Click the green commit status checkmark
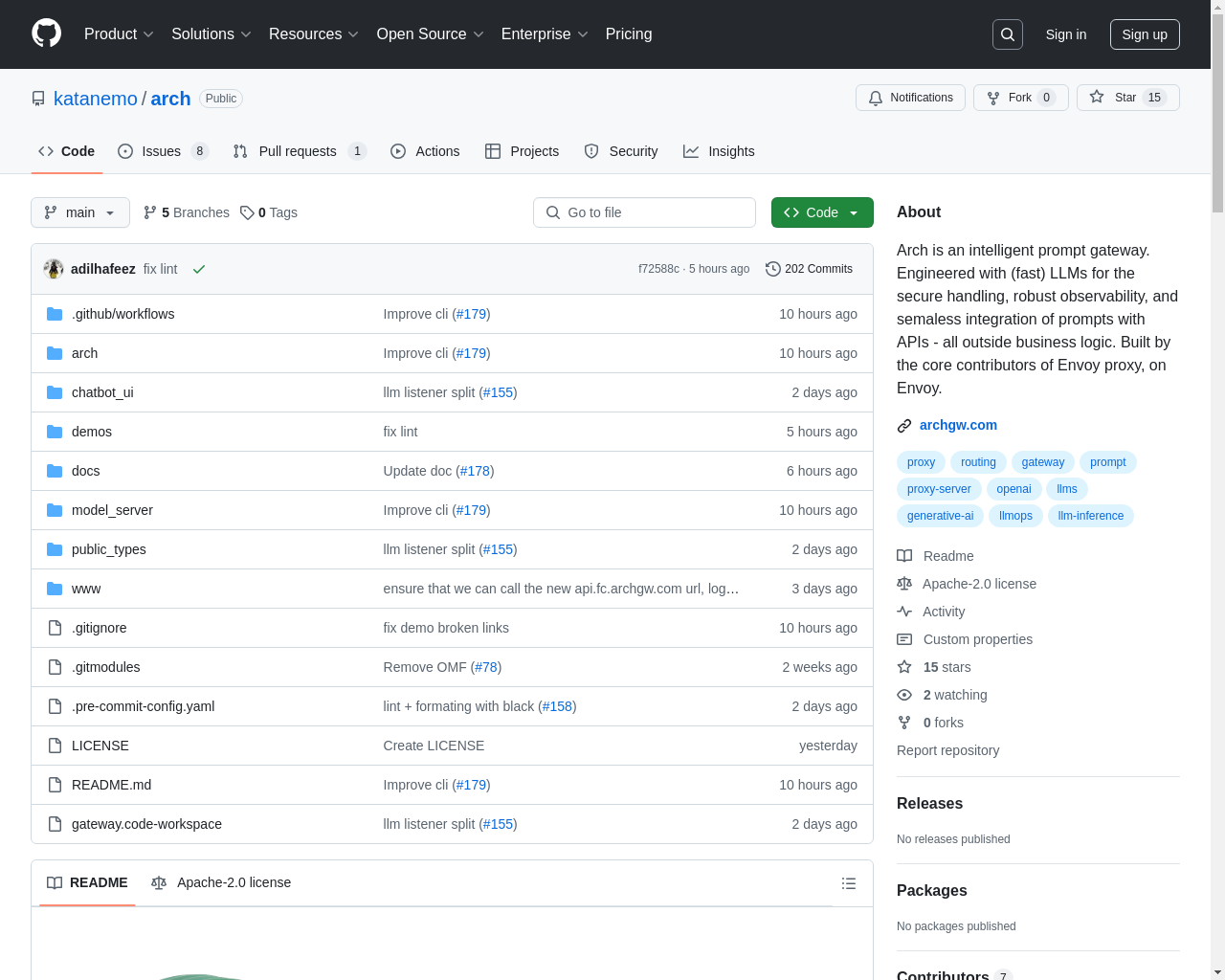1225x980 pixels. pyautogui.click(x=199, y=269)
